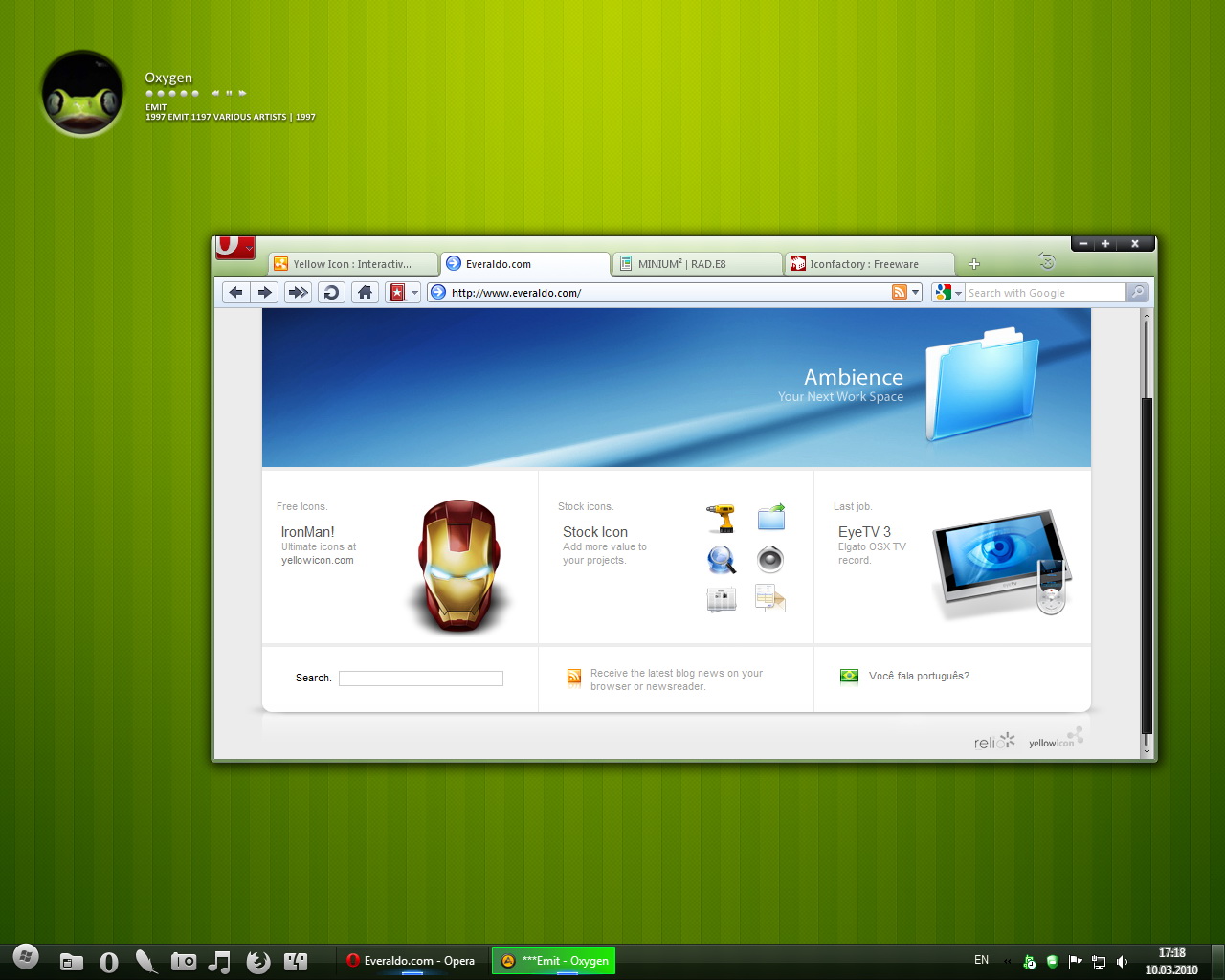
Task: Click the browser's vertical scrollbar thumb
Action: 1147,565
